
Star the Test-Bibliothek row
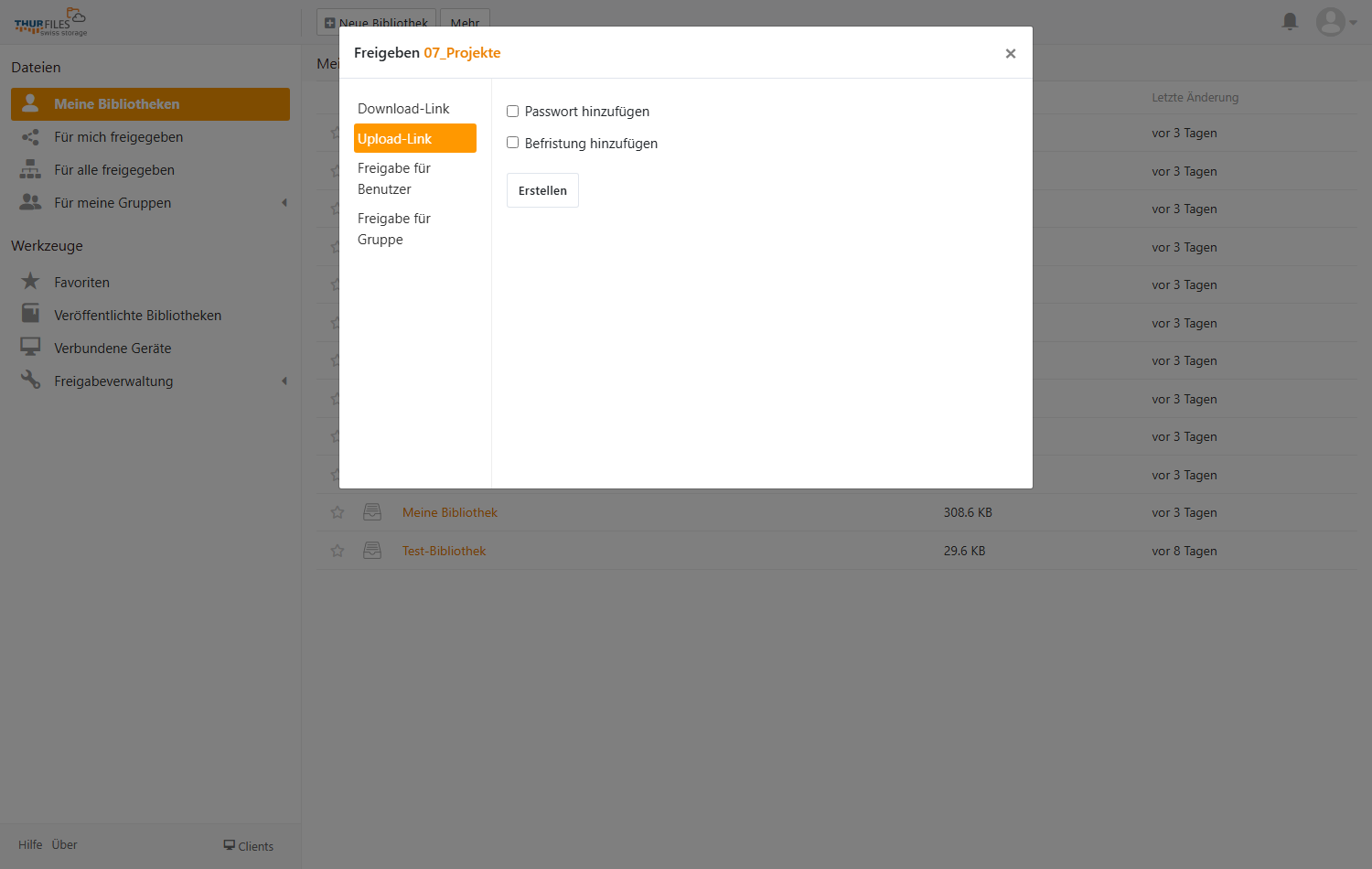338,551
